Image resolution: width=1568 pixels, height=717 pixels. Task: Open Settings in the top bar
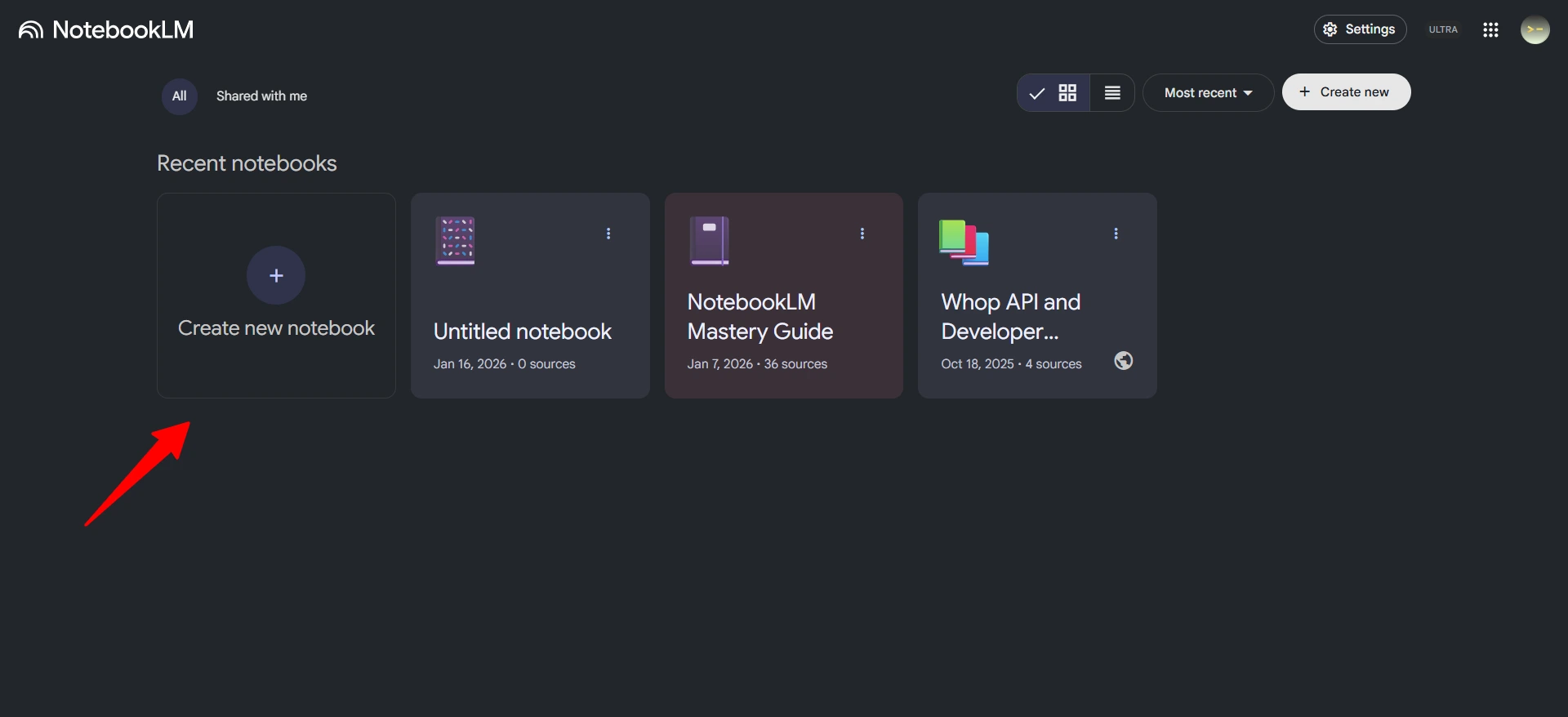(1360, 29)
